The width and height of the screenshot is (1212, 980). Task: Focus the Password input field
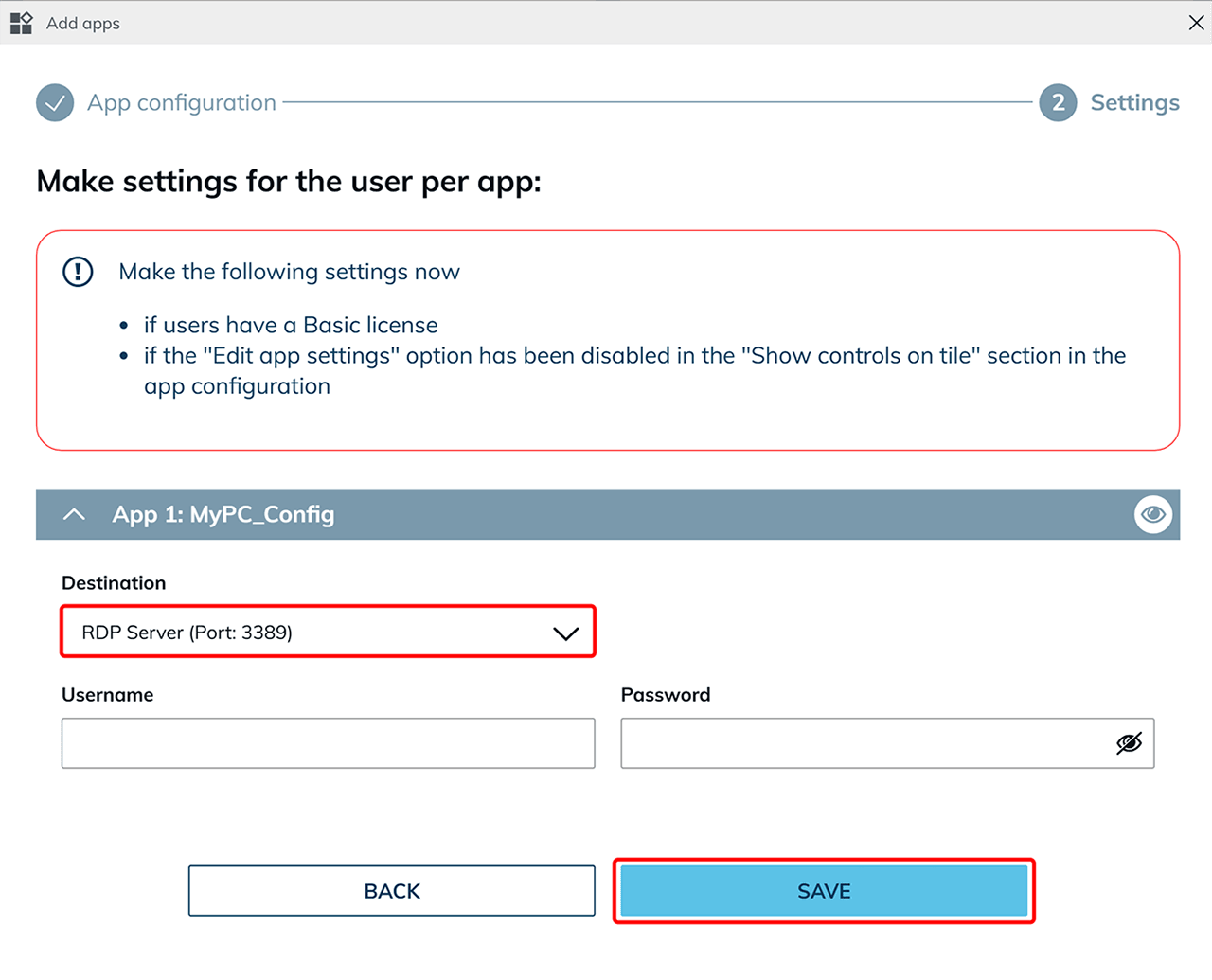[862, 743]
